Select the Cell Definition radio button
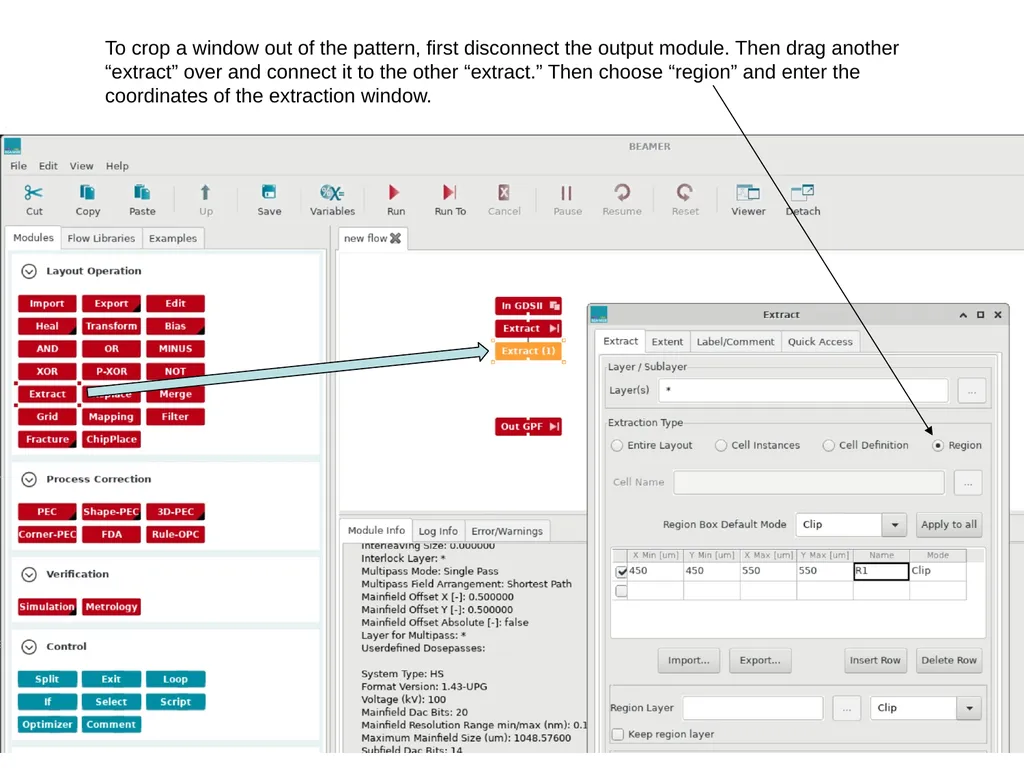This screenshot has height=768, width=1024. tap(829, 445)
